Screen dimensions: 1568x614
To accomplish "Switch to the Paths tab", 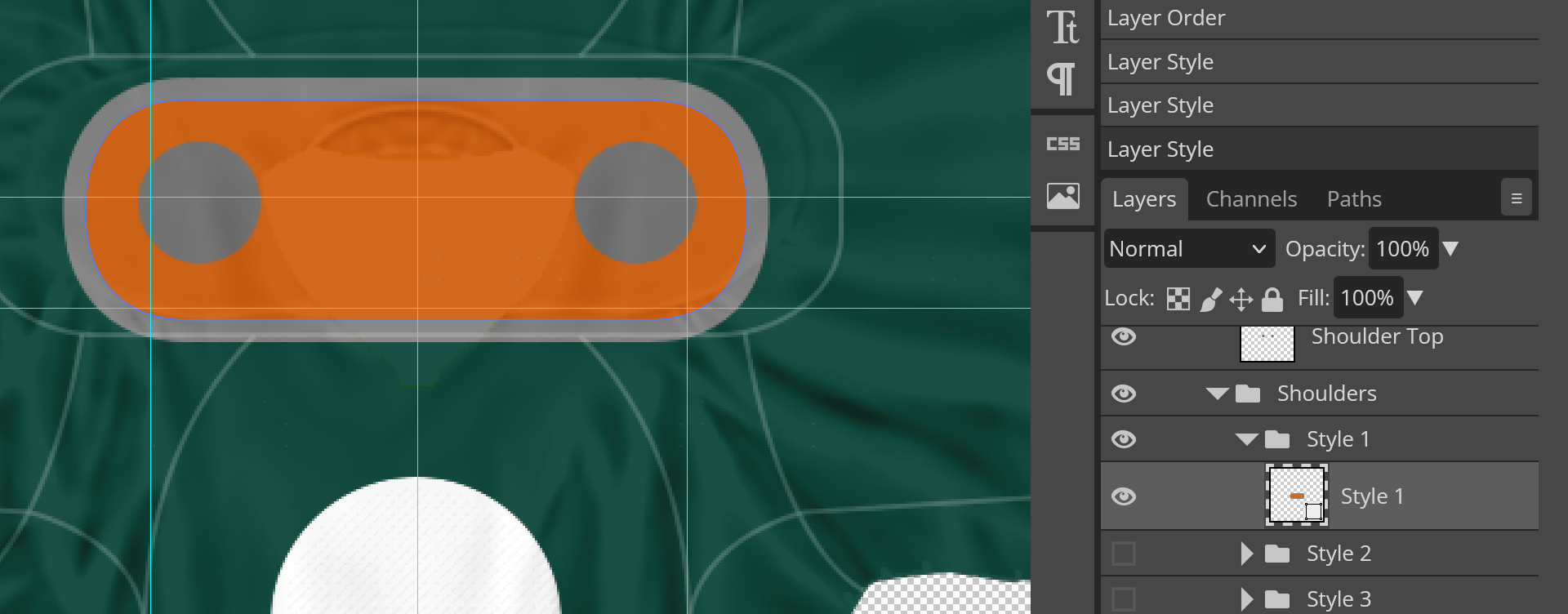I will point(1353,199).
